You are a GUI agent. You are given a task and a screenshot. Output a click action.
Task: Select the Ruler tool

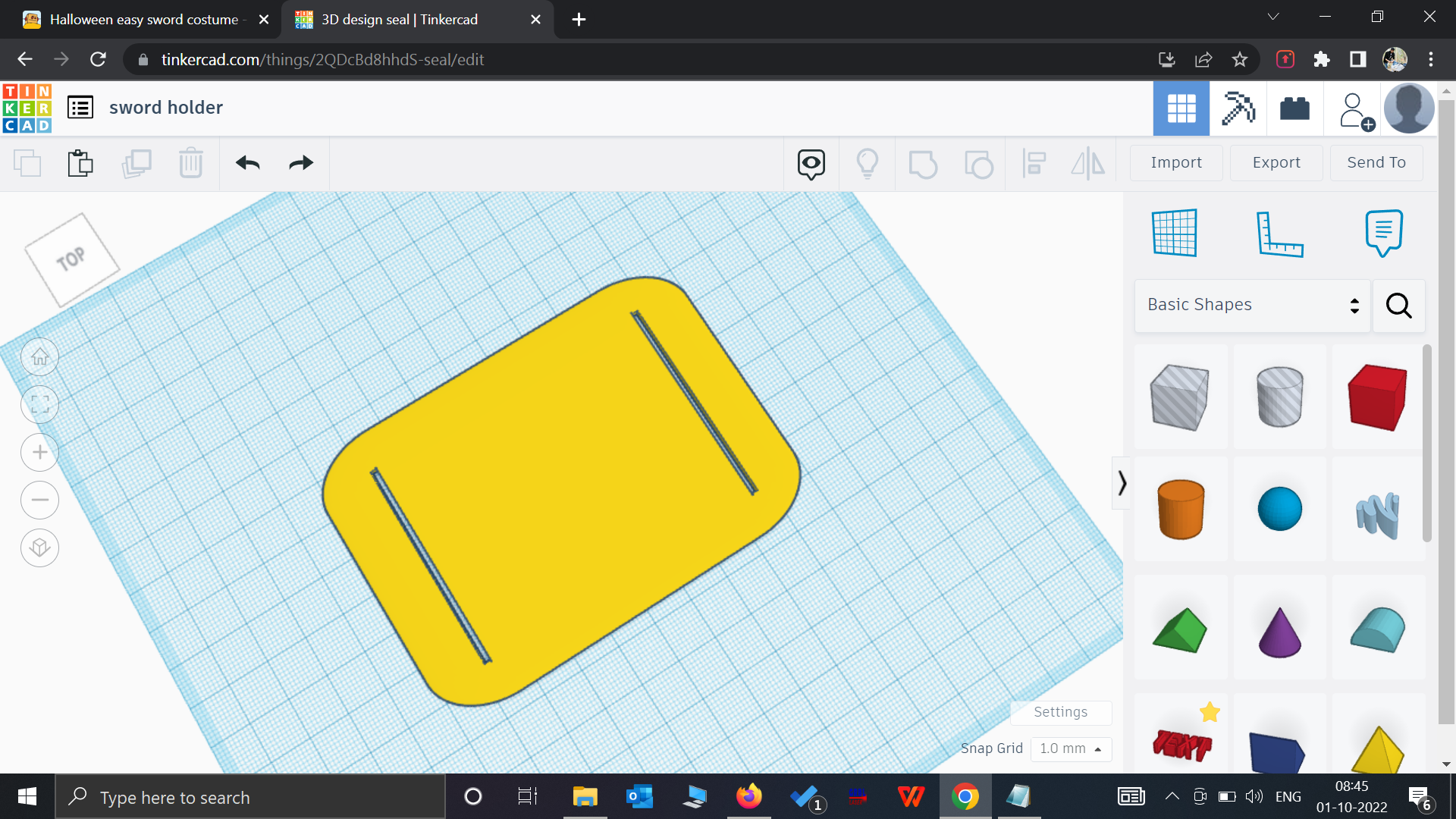tap(1281, 233)
